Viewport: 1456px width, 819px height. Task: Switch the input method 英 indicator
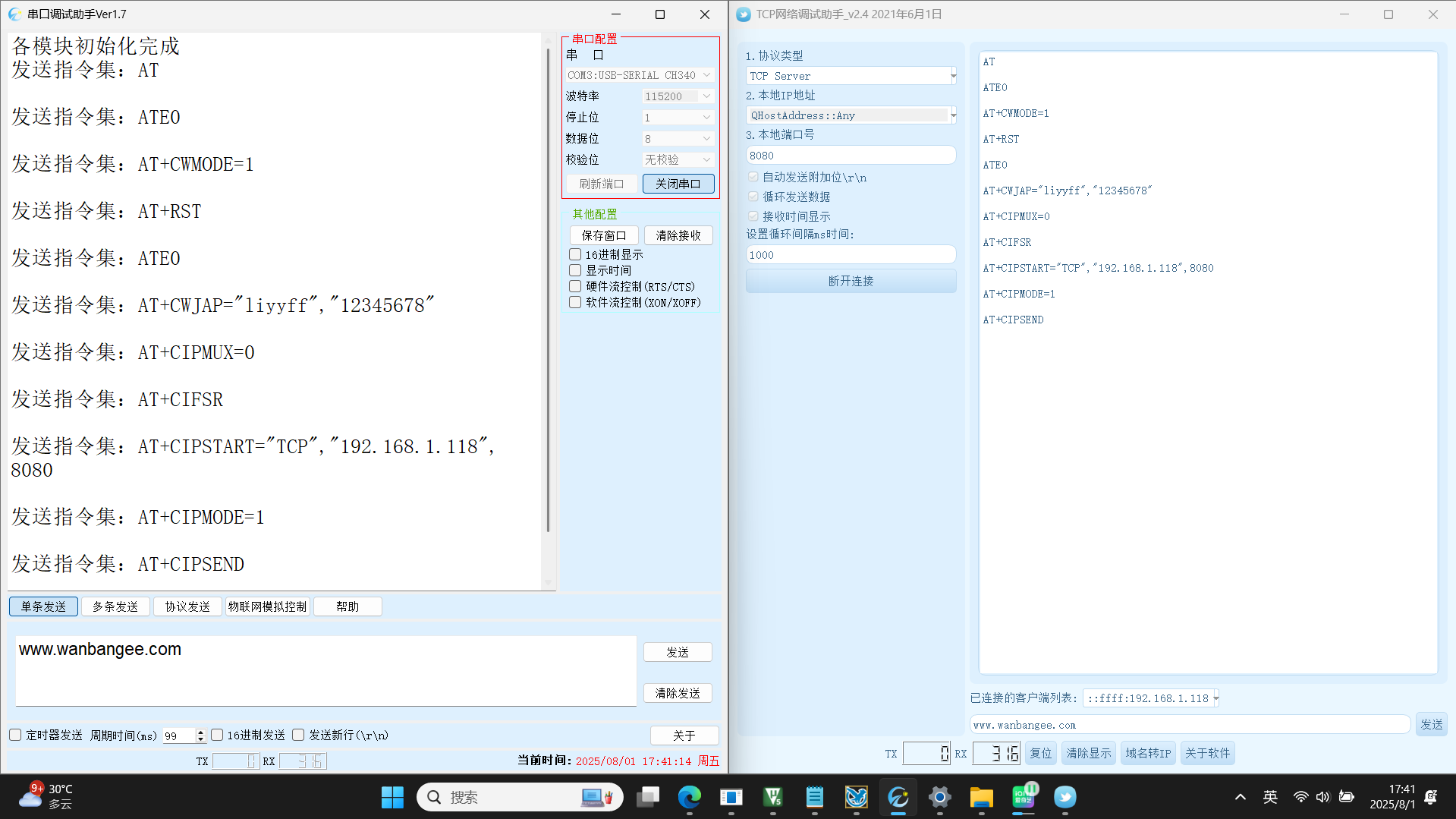click(1270, 797)
